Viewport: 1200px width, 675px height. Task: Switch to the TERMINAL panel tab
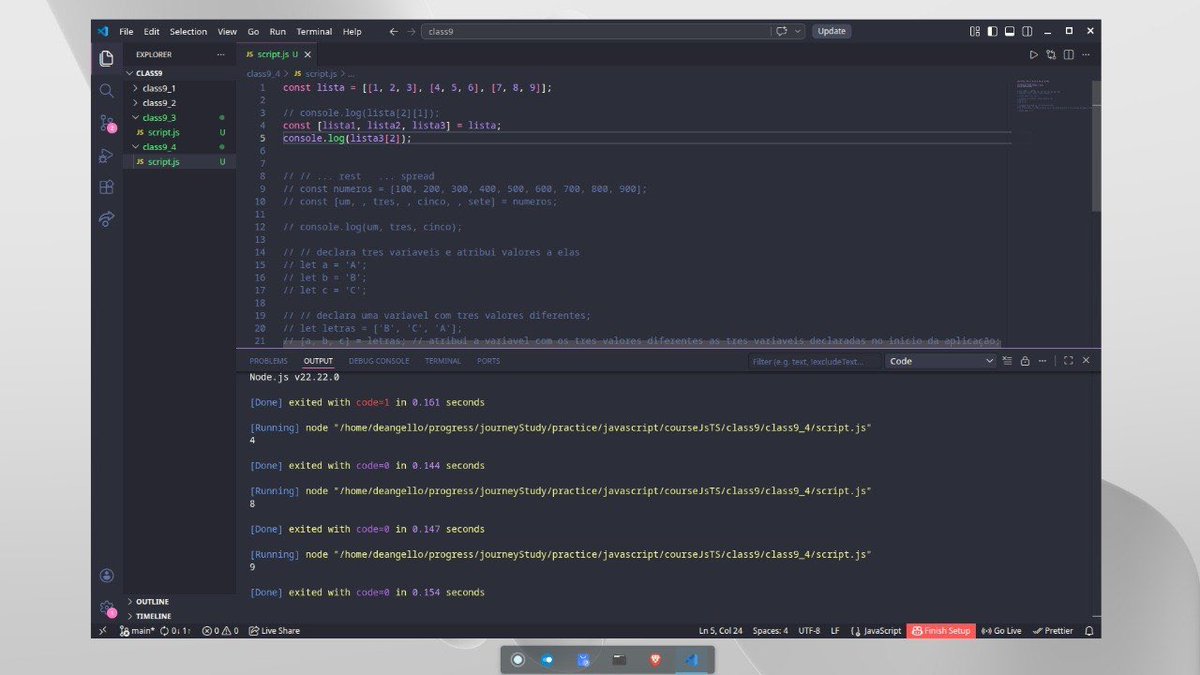[x=443, y=361]
